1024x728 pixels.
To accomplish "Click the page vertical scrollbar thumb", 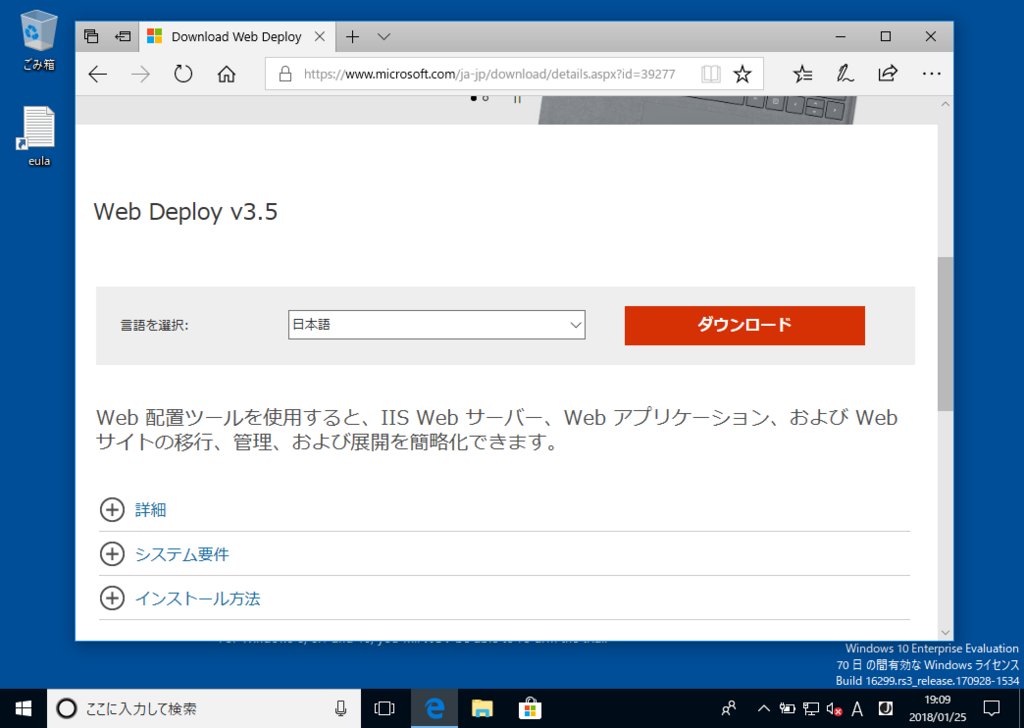I will [x=945, y=333].
